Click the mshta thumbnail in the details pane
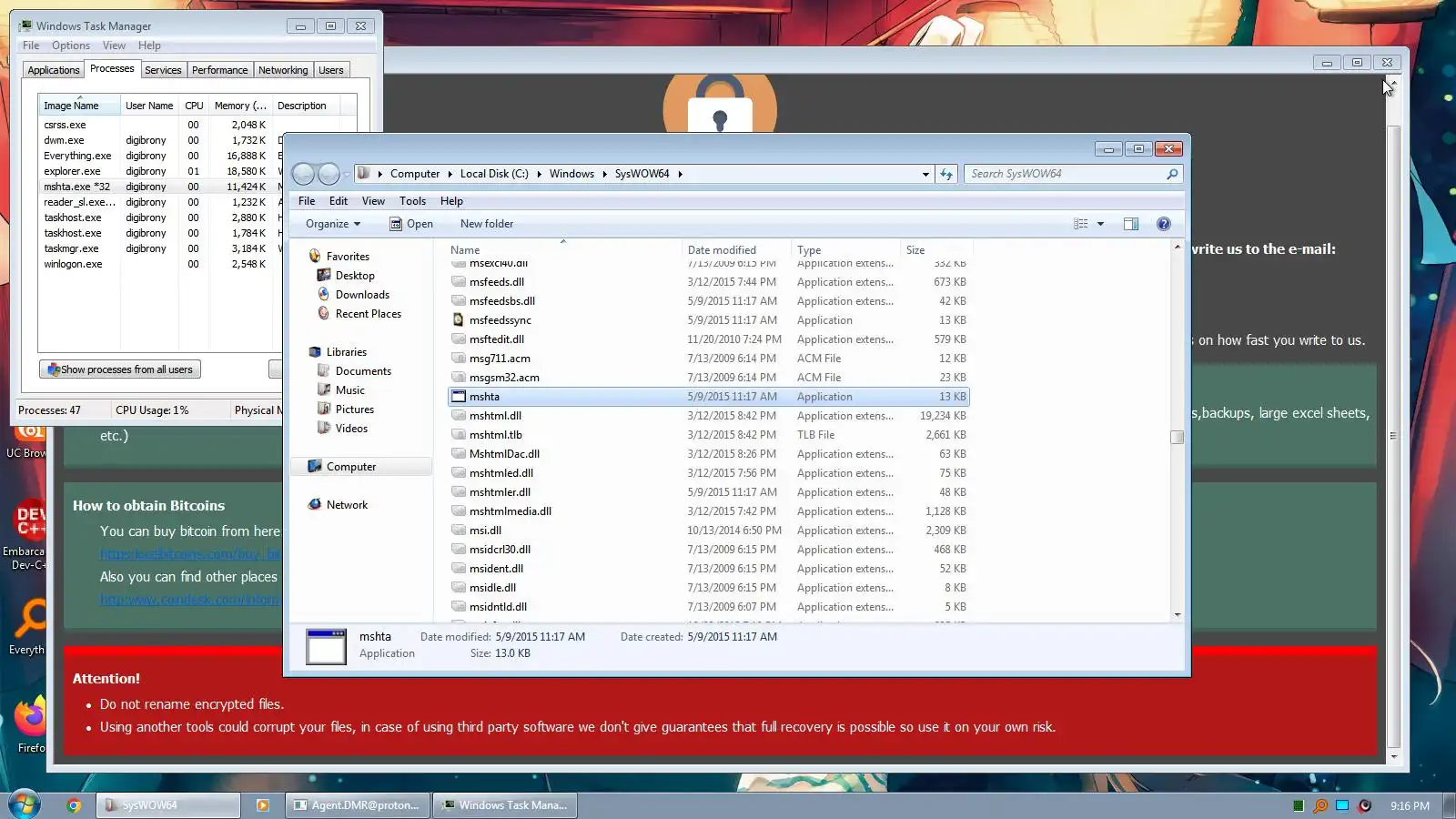The height and width of the screenshot is (819, 1456). click(326, 646)
